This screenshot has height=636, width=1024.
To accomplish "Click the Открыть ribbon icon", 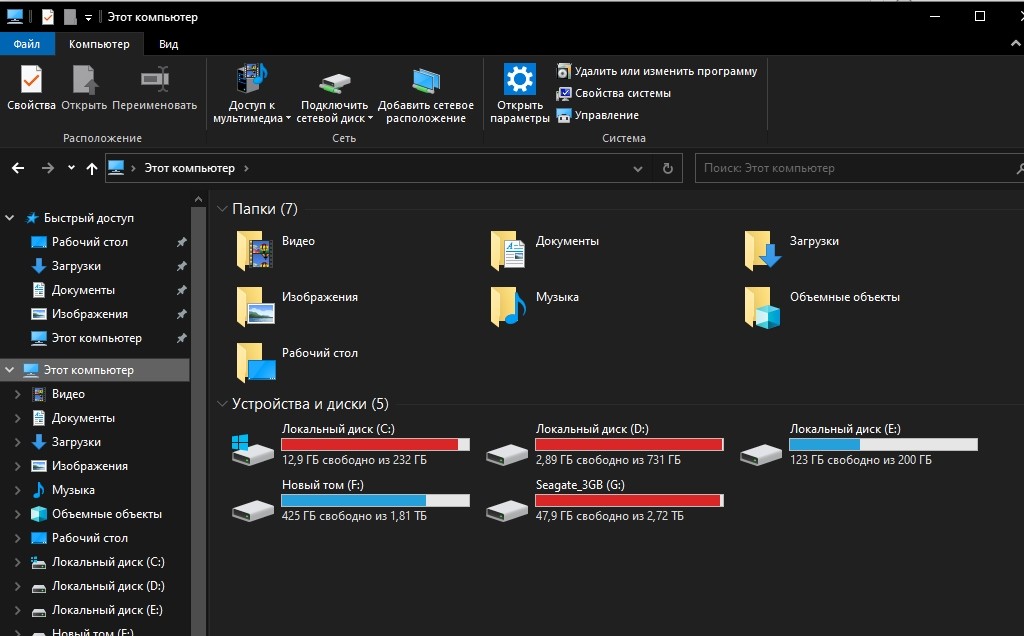I will click(84, 80).
